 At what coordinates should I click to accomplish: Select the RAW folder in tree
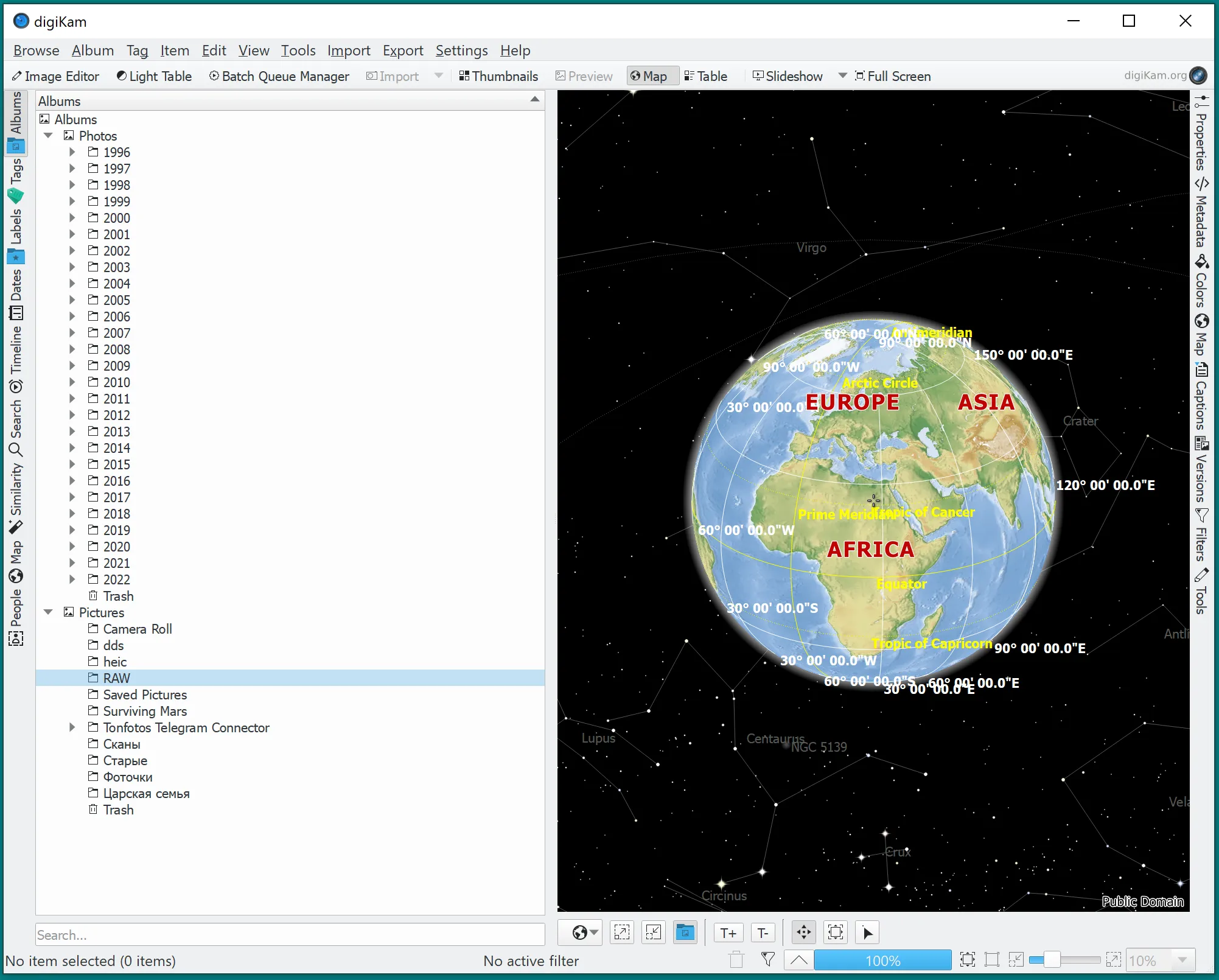pyautogui.click(x=117, y=678)
